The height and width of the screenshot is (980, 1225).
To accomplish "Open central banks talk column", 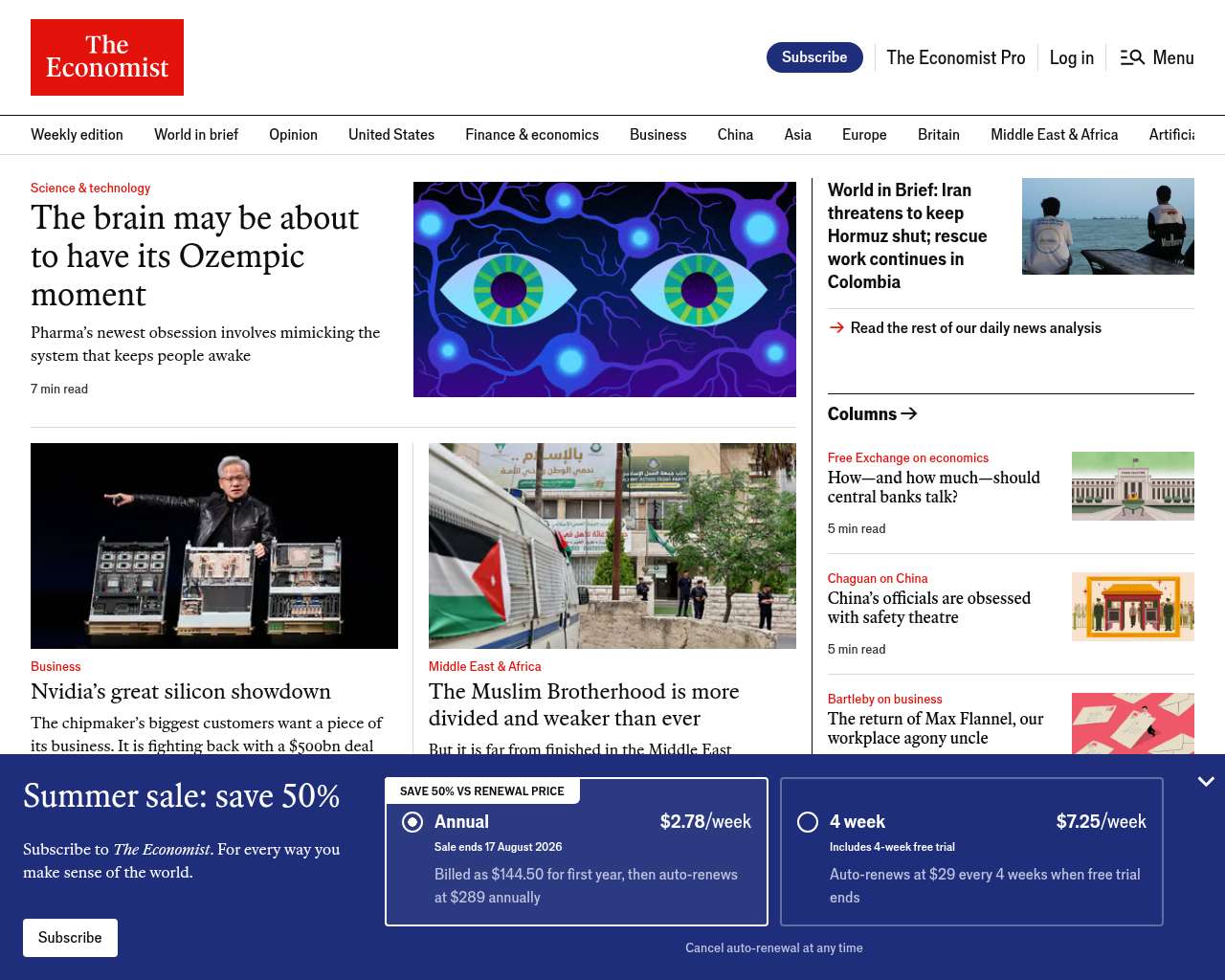I will click(x=933, y=487).
